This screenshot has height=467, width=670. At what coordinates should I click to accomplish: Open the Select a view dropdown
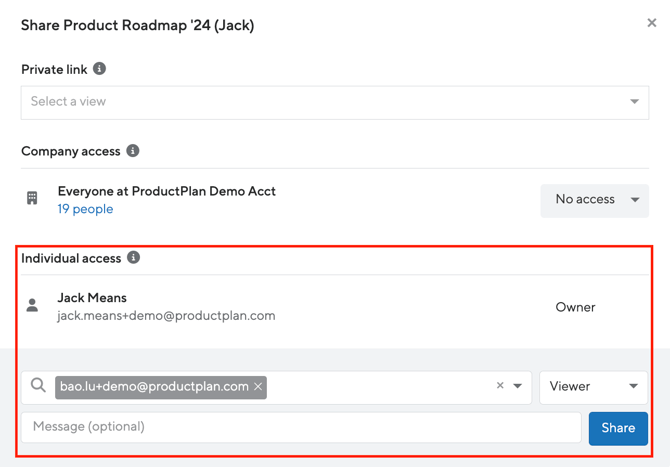click(x=334, y=102)
